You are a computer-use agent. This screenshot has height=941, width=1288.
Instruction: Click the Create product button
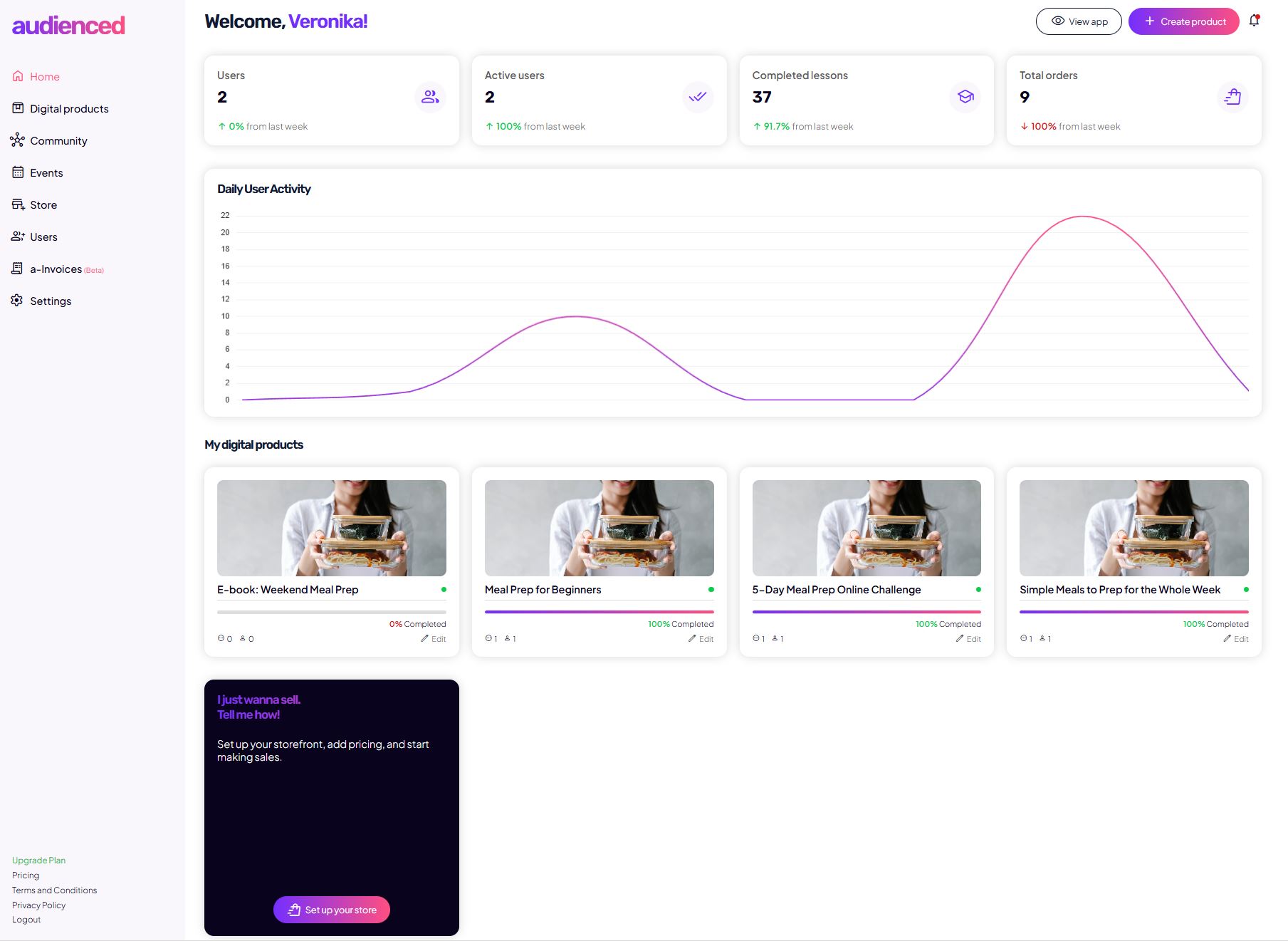point(1183,21)
